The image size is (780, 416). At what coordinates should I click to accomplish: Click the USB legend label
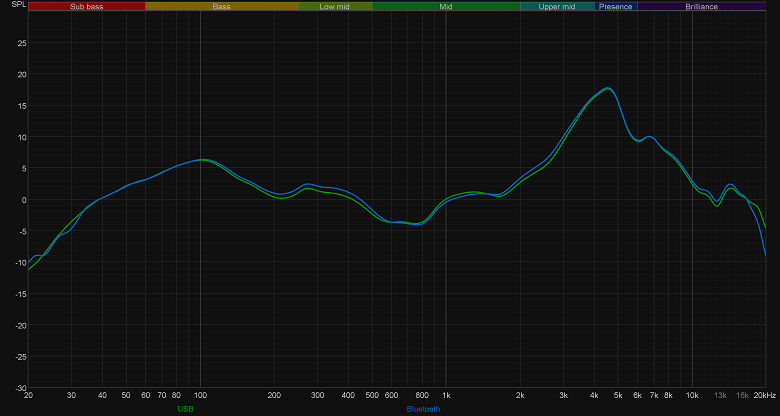click(x=186, y=409)
